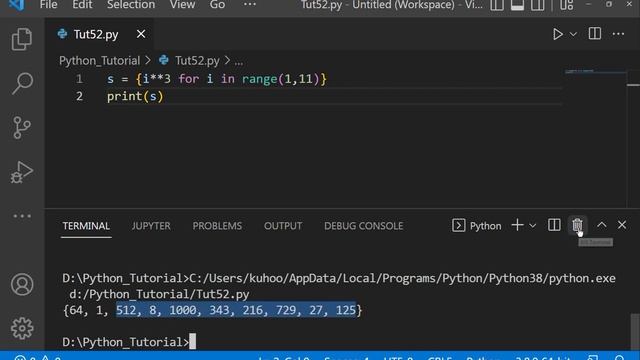Click the terminal prompt input area
The height and width of the screenshot is (360, 640).
pos(192,342)
